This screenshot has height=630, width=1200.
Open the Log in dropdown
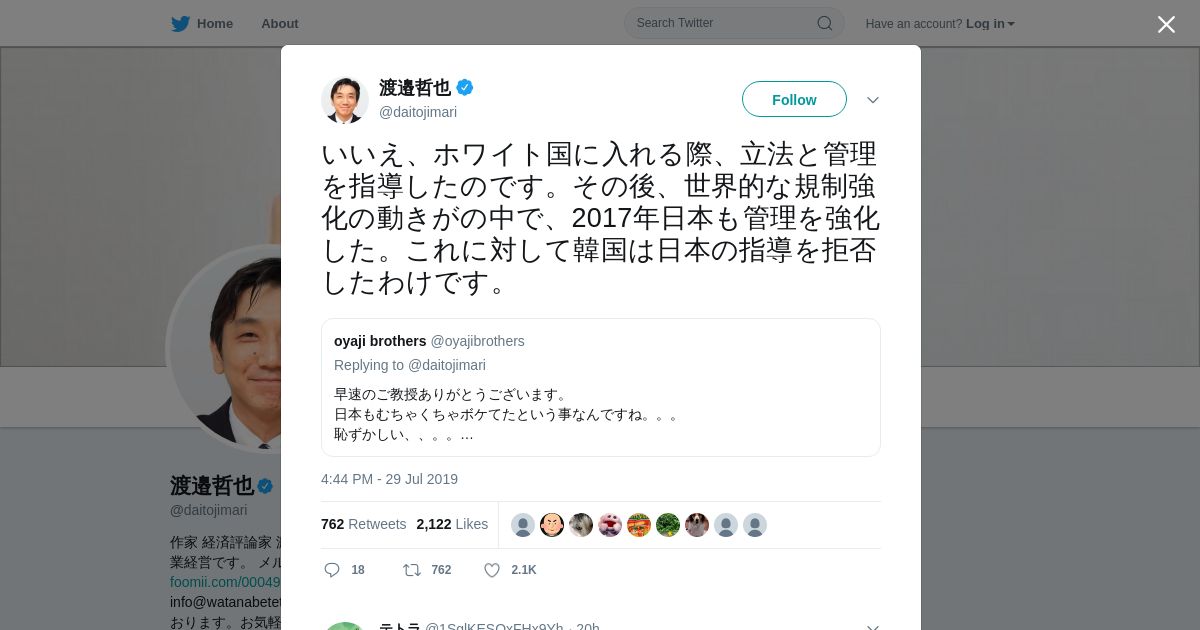pyautogui.click(x=990, y=24)
